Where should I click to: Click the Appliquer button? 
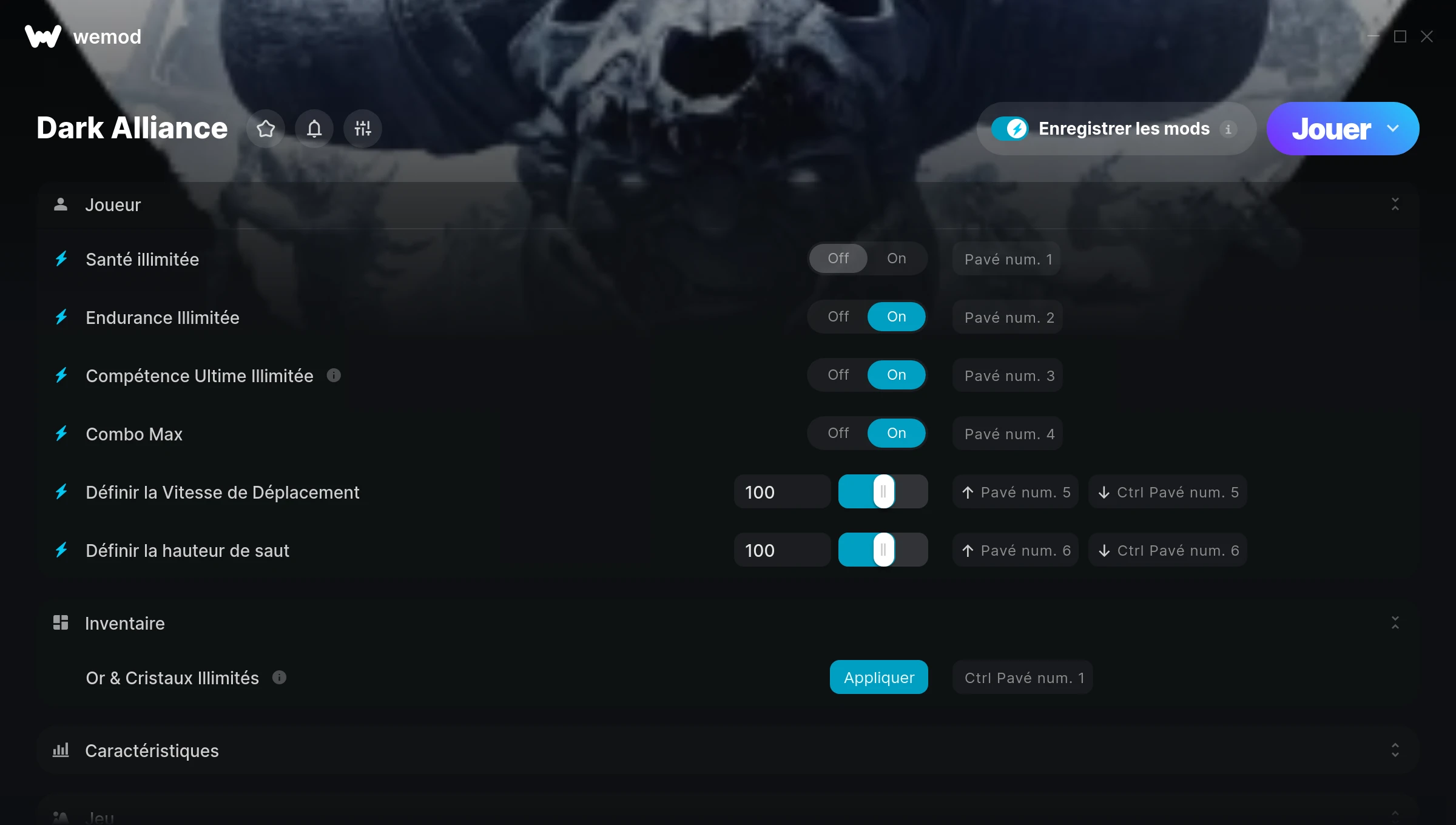(879, 677)
